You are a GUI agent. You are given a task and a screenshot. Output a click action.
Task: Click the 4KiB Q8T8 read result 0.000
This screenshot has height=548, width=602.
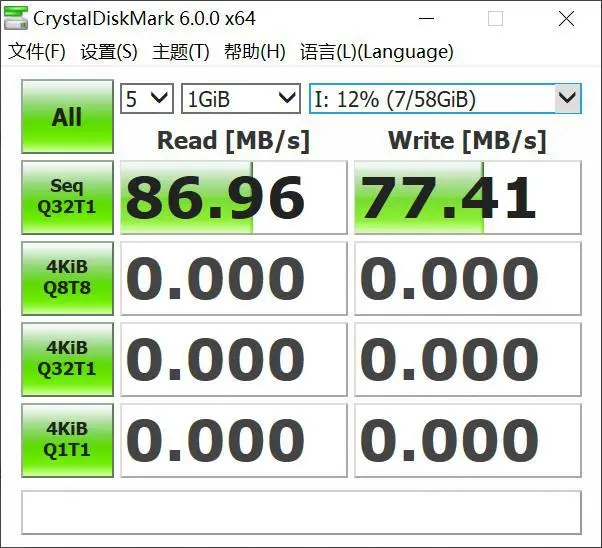[234, 278]
